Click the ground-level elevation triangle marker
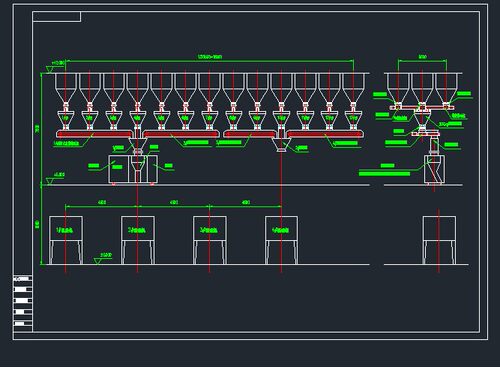This screenshot has width=500, height=367. (97, 261)
